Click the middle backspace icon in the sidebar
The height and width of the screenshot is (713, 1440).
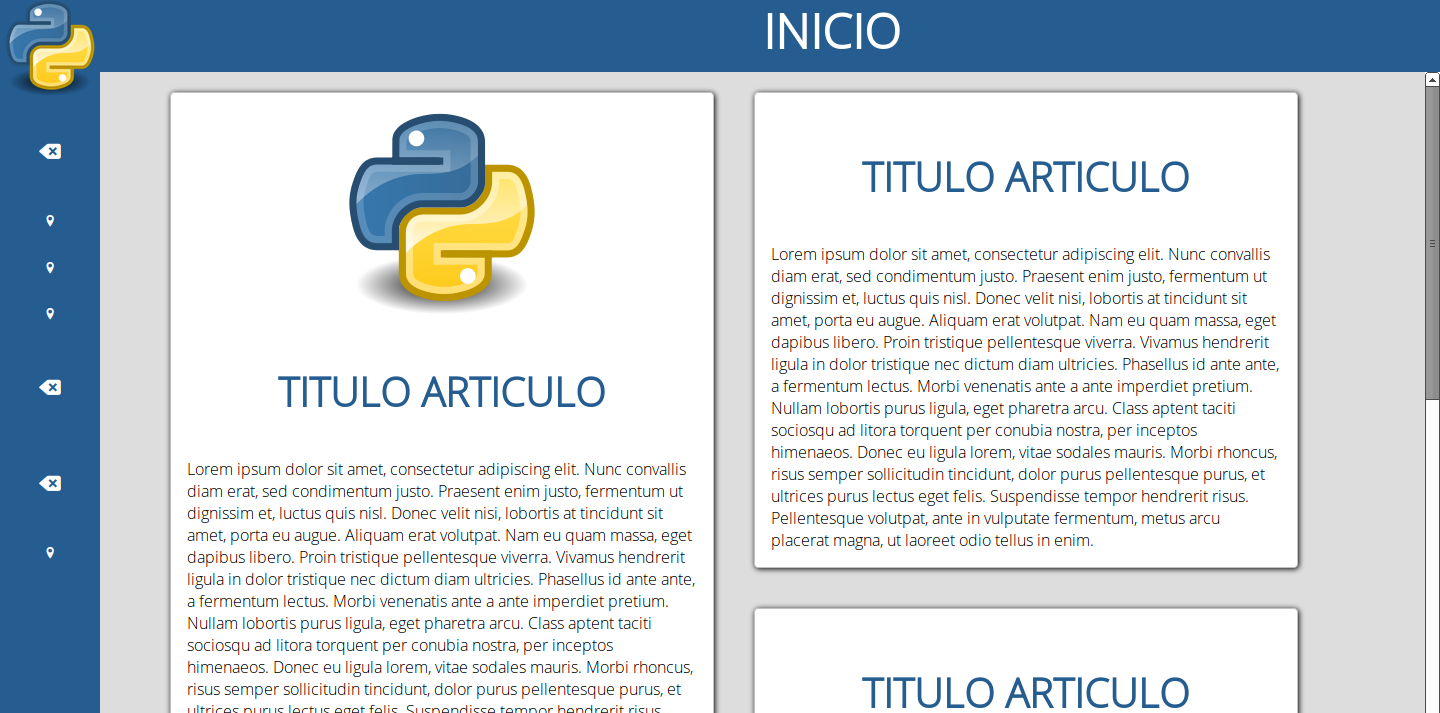coord(50,388)
